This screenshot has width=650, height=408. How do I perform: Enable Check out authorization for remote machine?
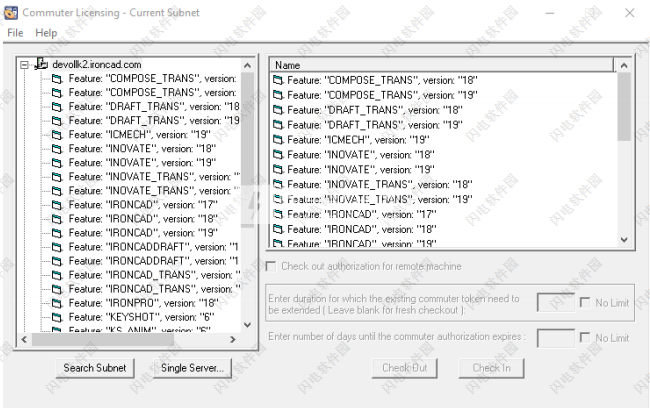pos(271,266)
